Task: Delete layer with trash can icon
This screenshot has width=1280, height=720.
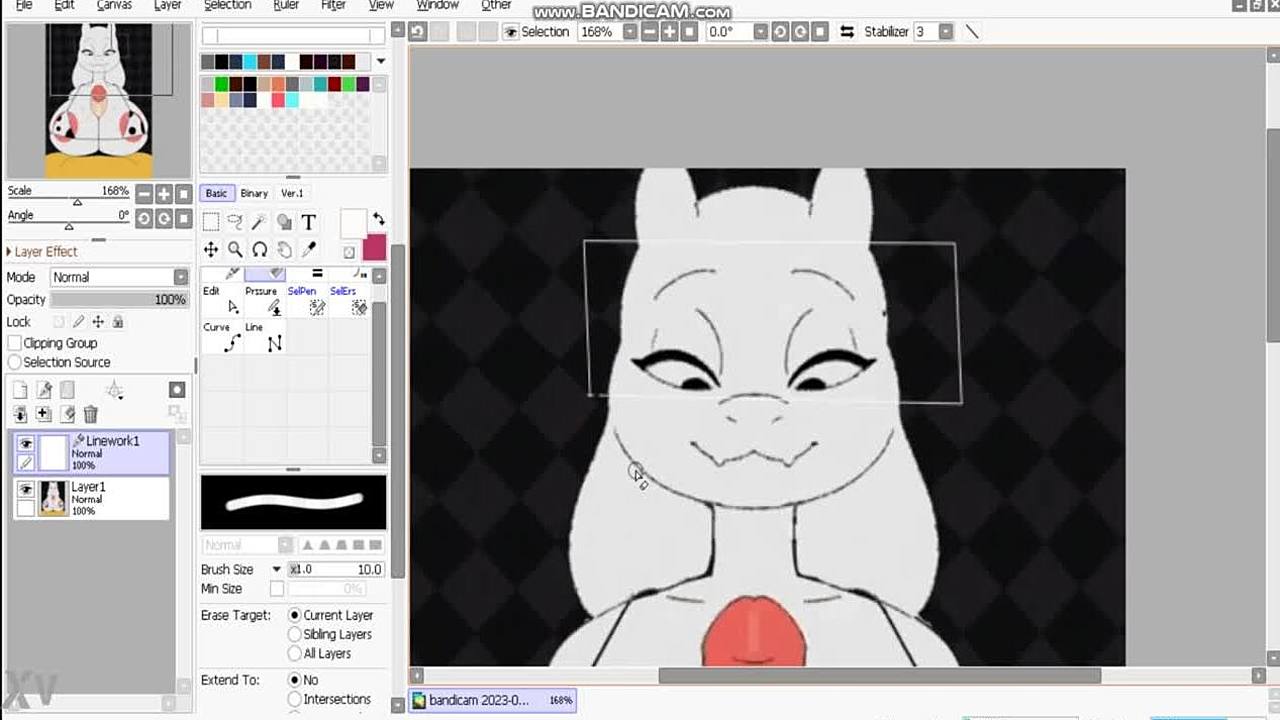Action: pyautogui.click(x=91, y=414)
